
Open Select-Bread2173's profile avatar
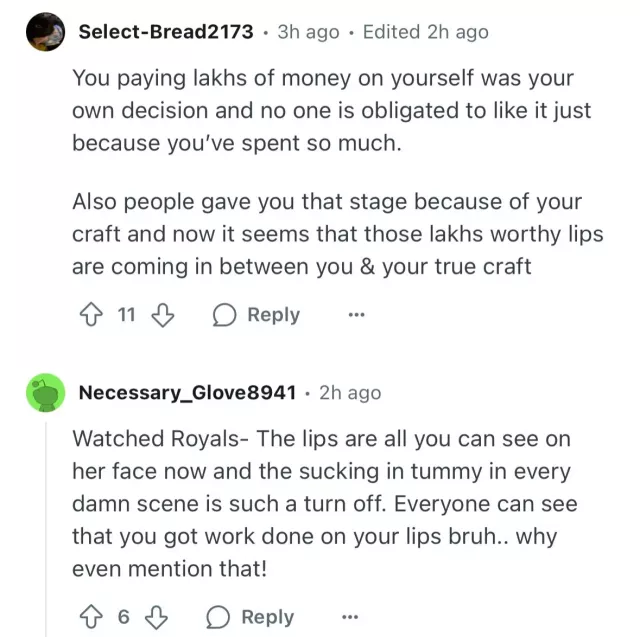(46, 31)
